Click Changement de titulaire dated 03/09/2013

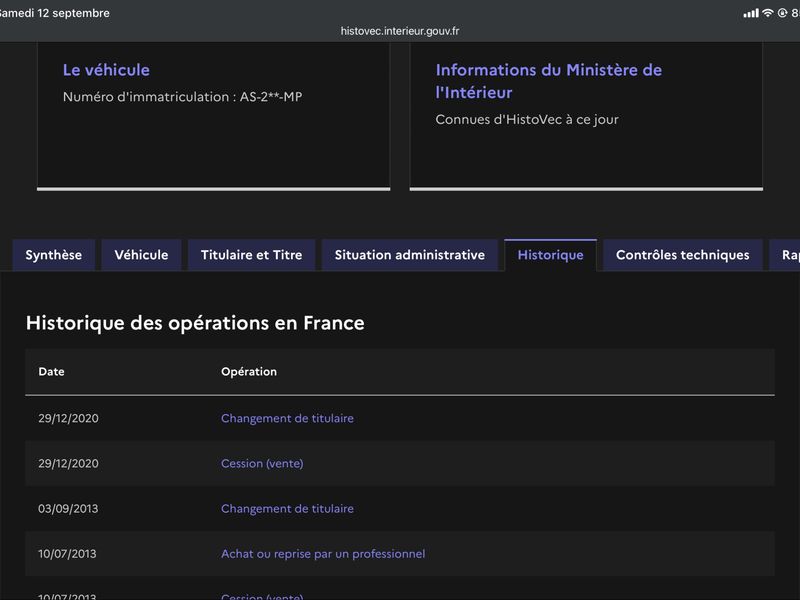pos(287,509)
